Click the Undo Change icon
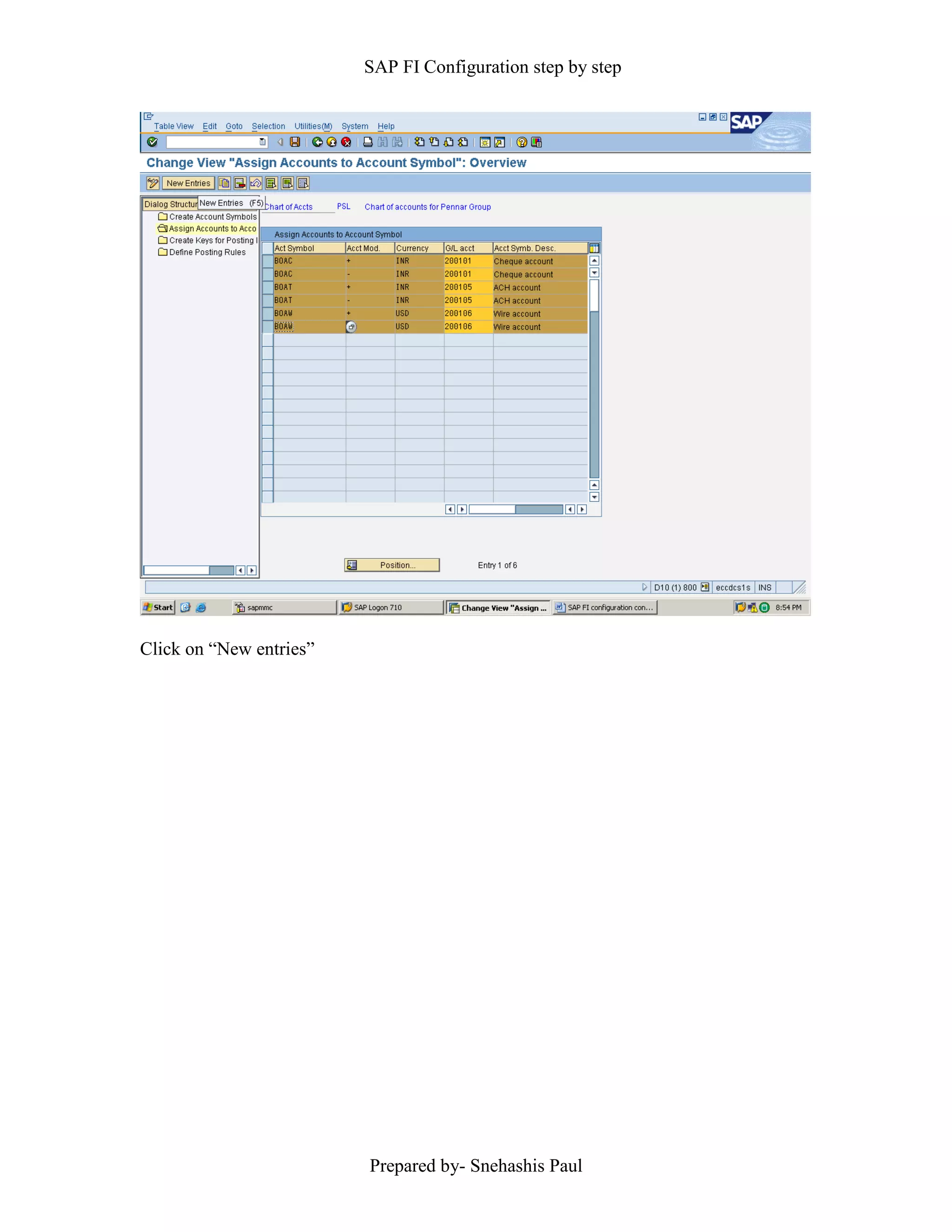 point(256,183)
